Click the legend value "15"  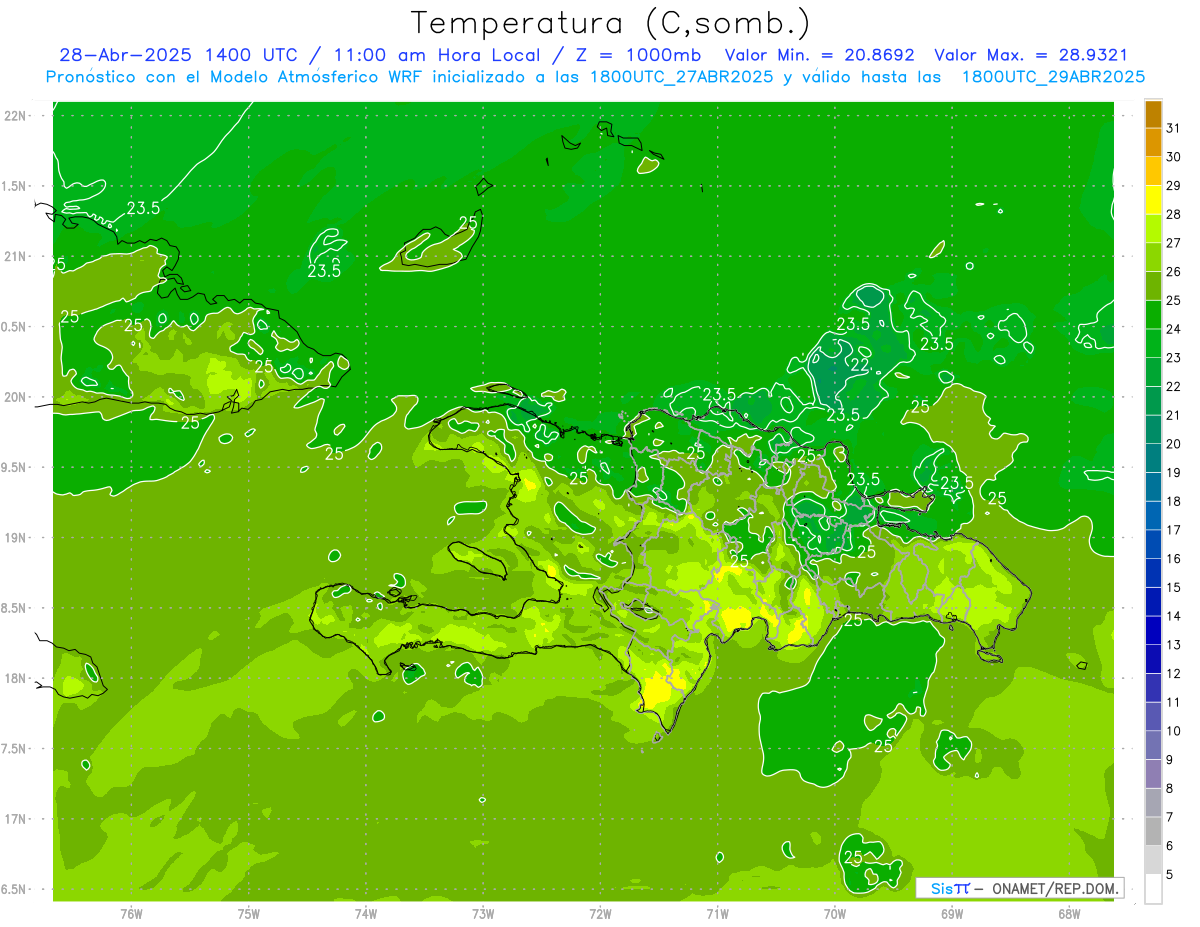[1173, 588]
